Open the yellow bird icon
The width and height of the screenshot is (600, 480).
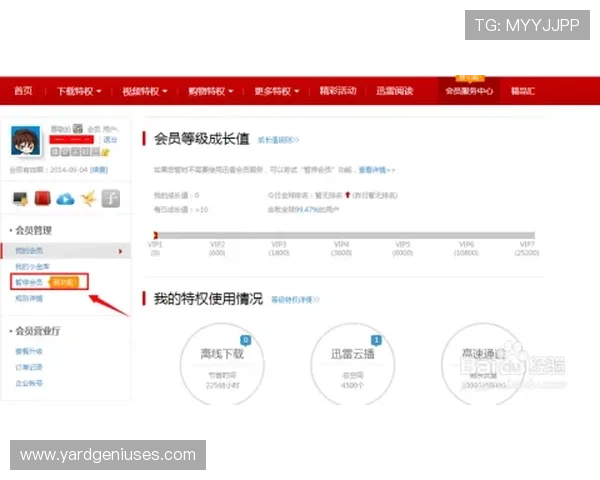pyautogui.click(x=88, y=198)
